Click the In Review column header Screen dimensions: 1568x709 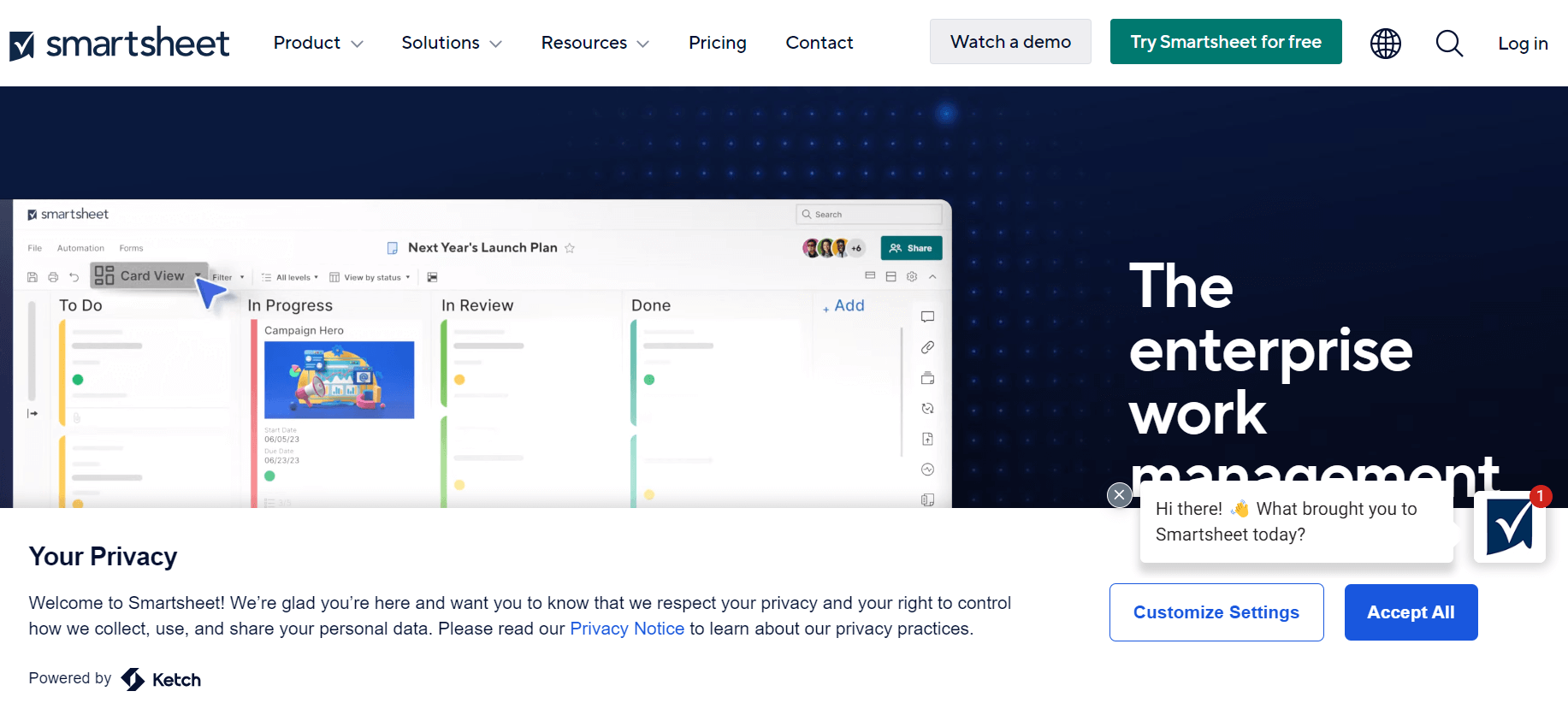[x=477, y=305]
